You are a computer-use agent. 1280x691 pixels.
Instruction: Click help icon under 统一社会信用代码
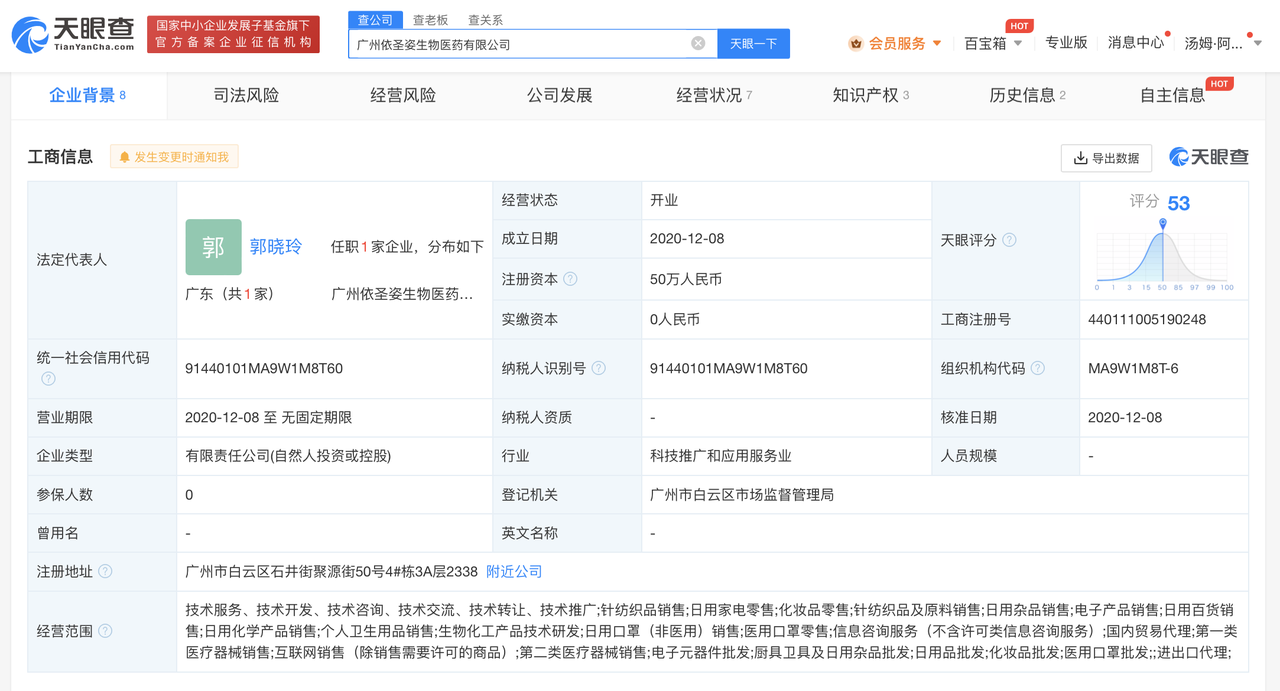pyautogui.click(x=48, y=379)
